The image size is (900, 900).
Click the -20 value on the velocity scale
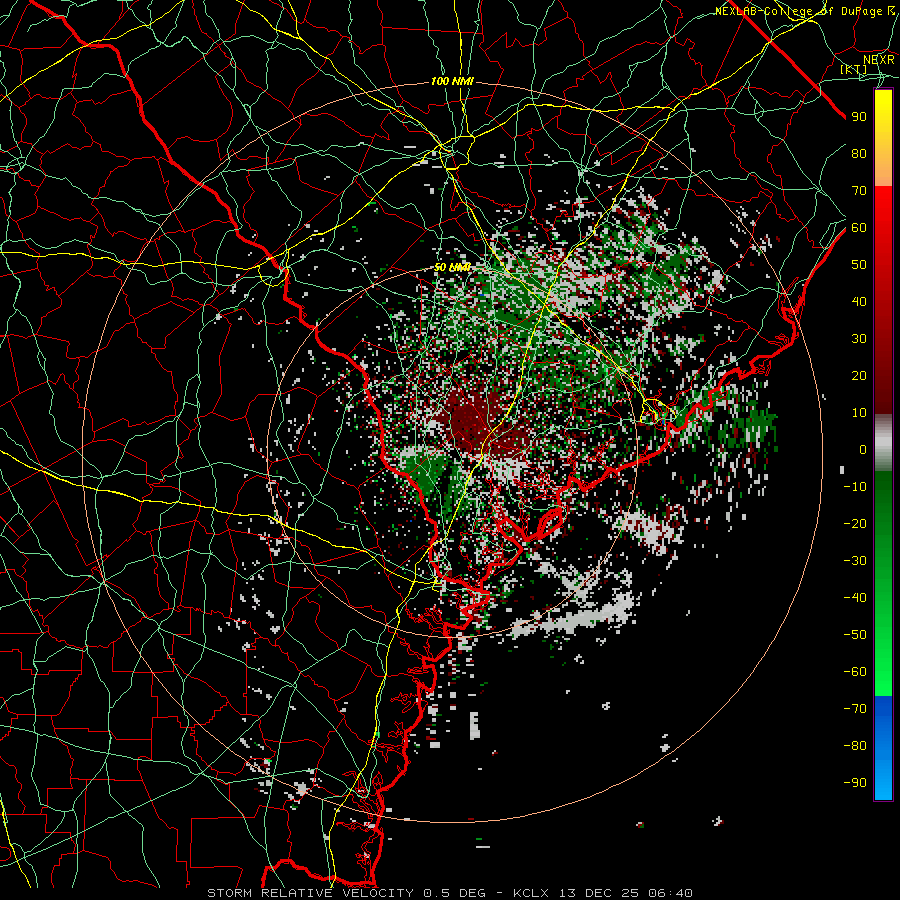point(855,523)
